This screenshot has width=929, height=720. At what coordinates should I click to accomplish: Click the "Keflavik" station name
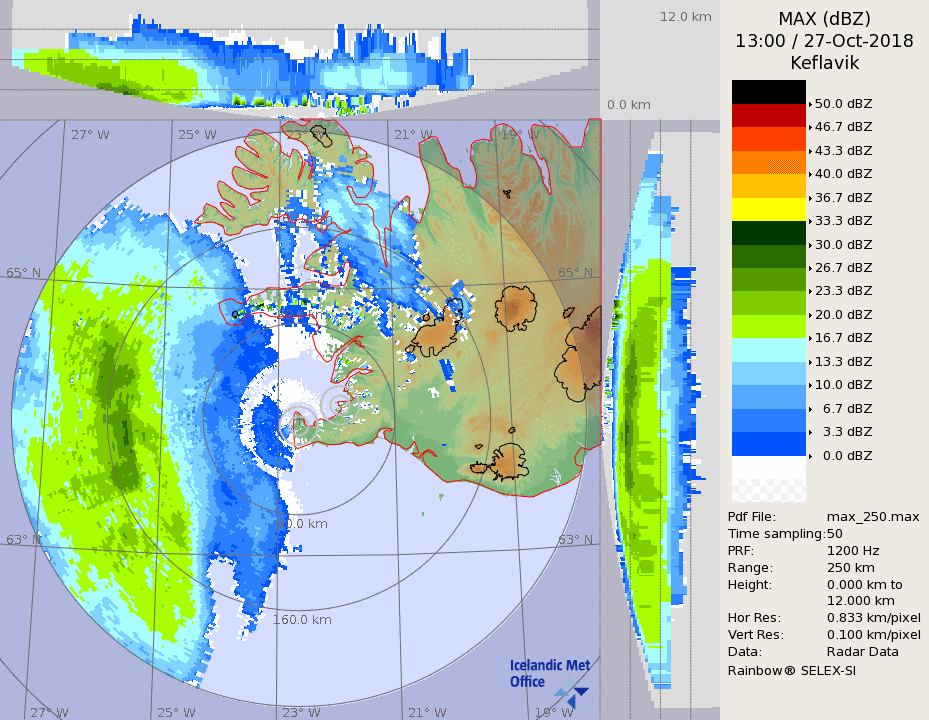824,63
